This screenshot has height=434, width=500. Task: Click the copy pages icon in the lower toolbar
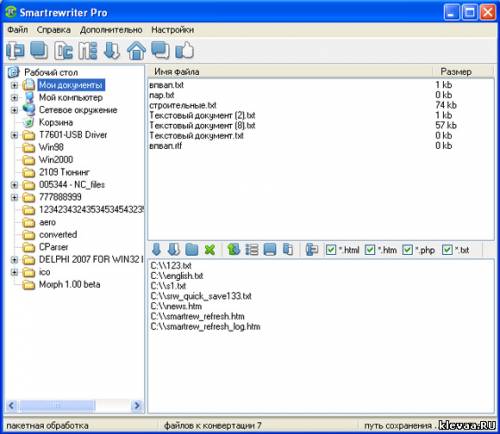coord(288,250)
